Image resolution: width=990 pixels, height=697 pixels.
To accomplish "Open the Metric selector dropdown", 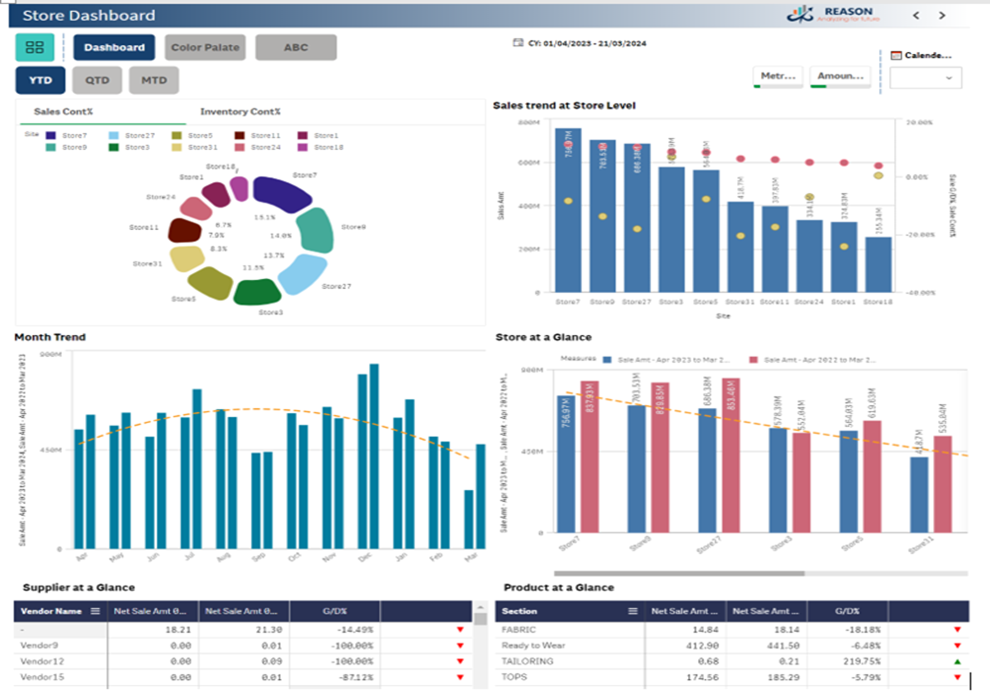I will point(777,77).
